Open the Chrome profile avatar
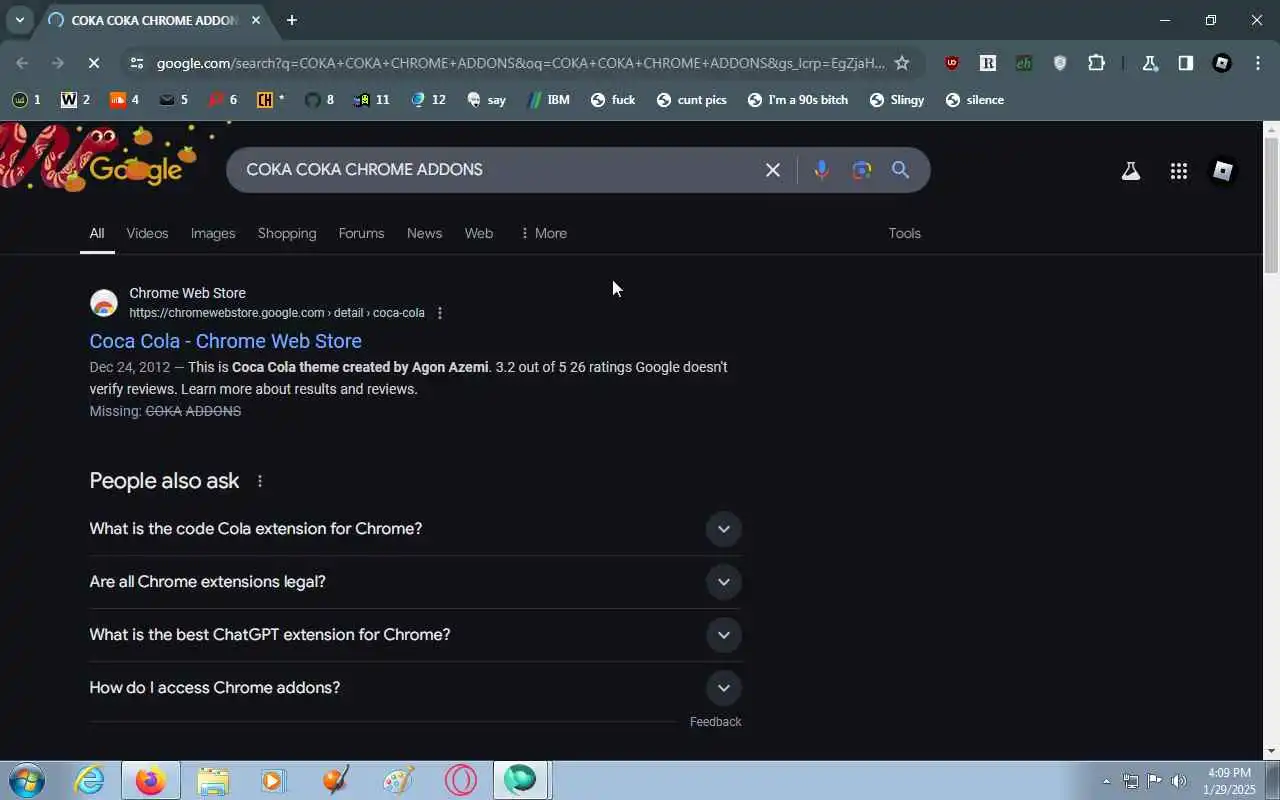Image resolution: width=1280 pixels, height=800 pixels. 1221,63
